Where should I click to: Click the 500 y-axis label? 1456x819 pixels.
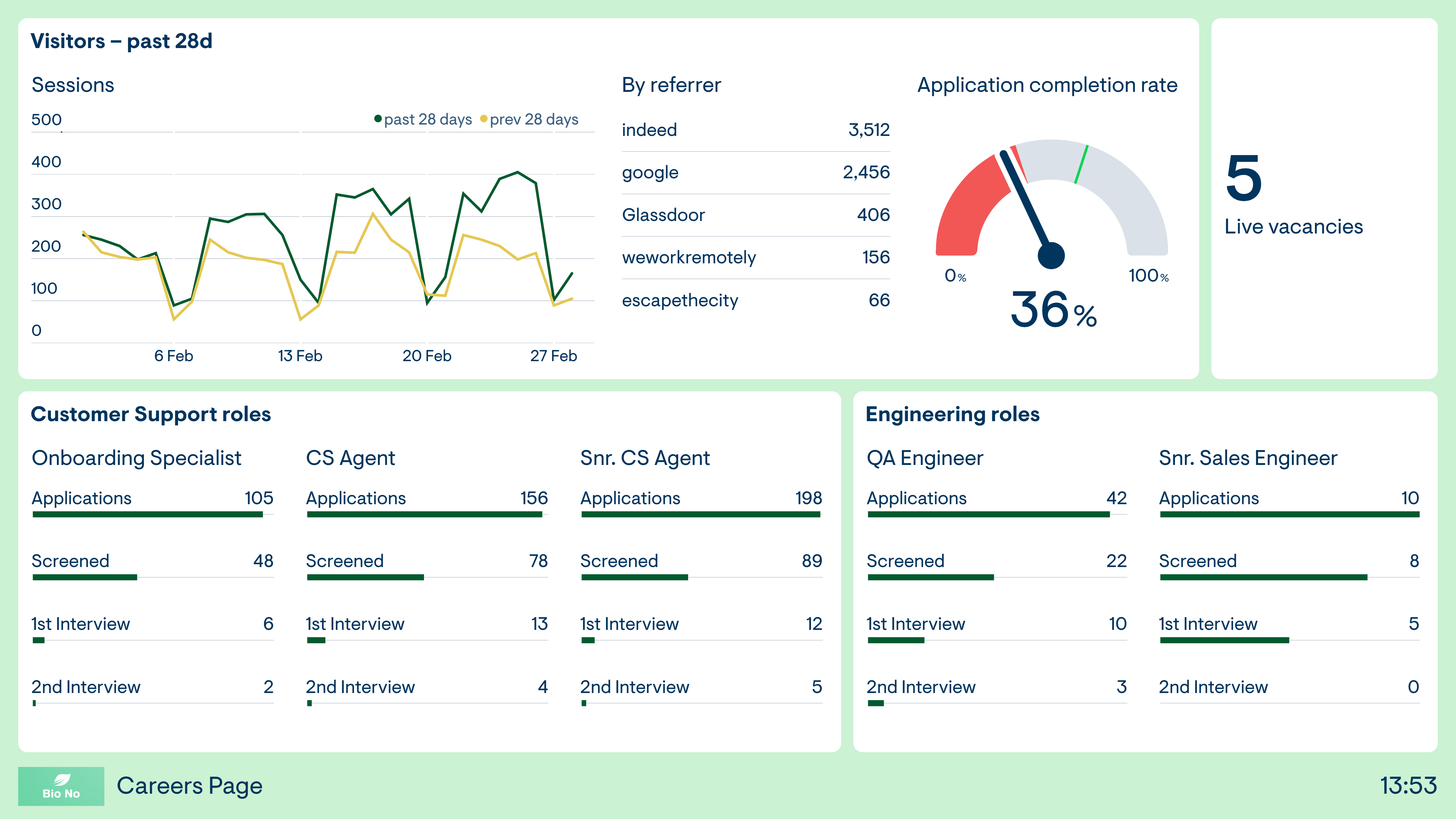46,120
